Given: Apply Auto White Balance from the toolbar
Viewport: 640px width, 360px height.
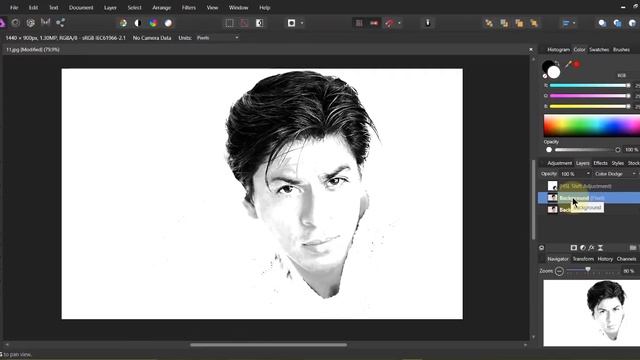Looking at the screenshot, I should (168, 23).
